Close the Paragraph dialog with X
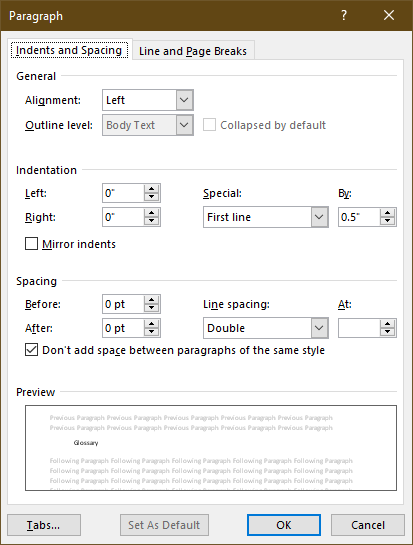The width and height of the screenshot is (413, 545). click(x=389, y=15)
